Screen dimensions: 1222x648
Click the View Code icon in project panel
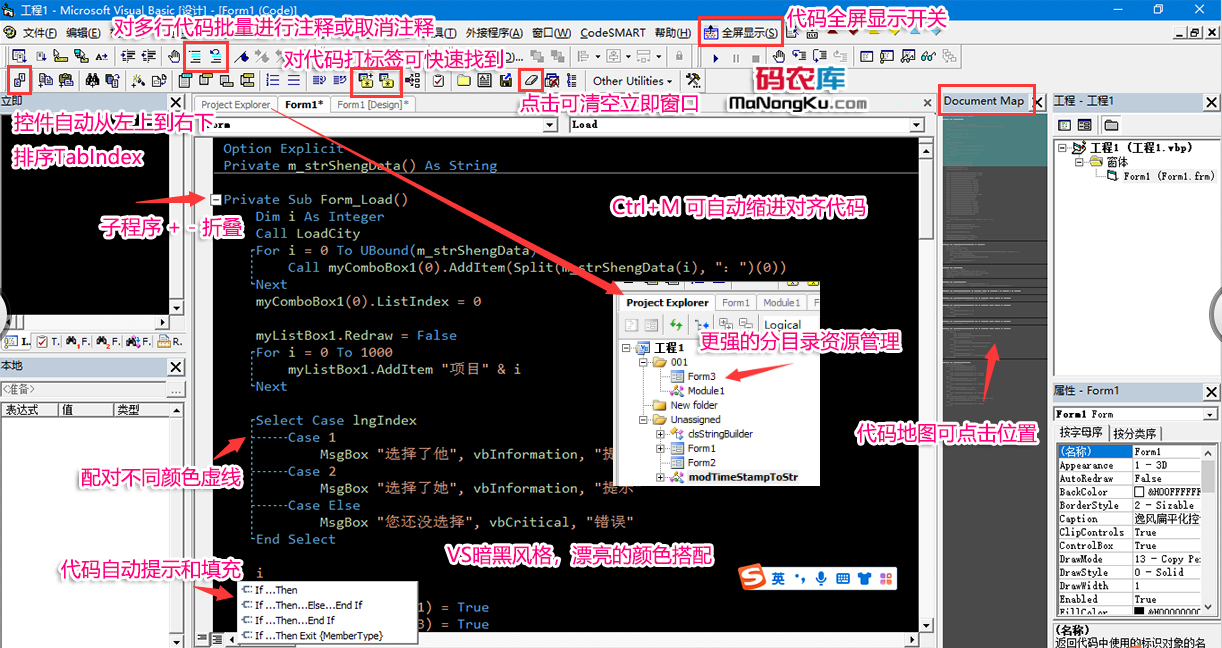pos(1064,125)
